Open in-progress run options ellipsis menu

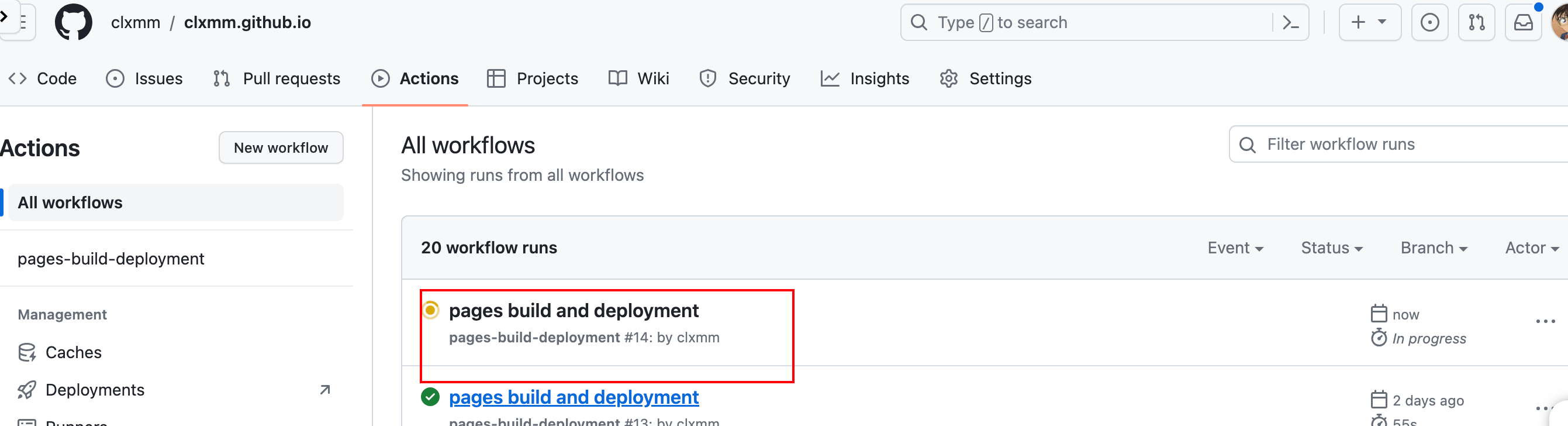tap(1545, 321)
